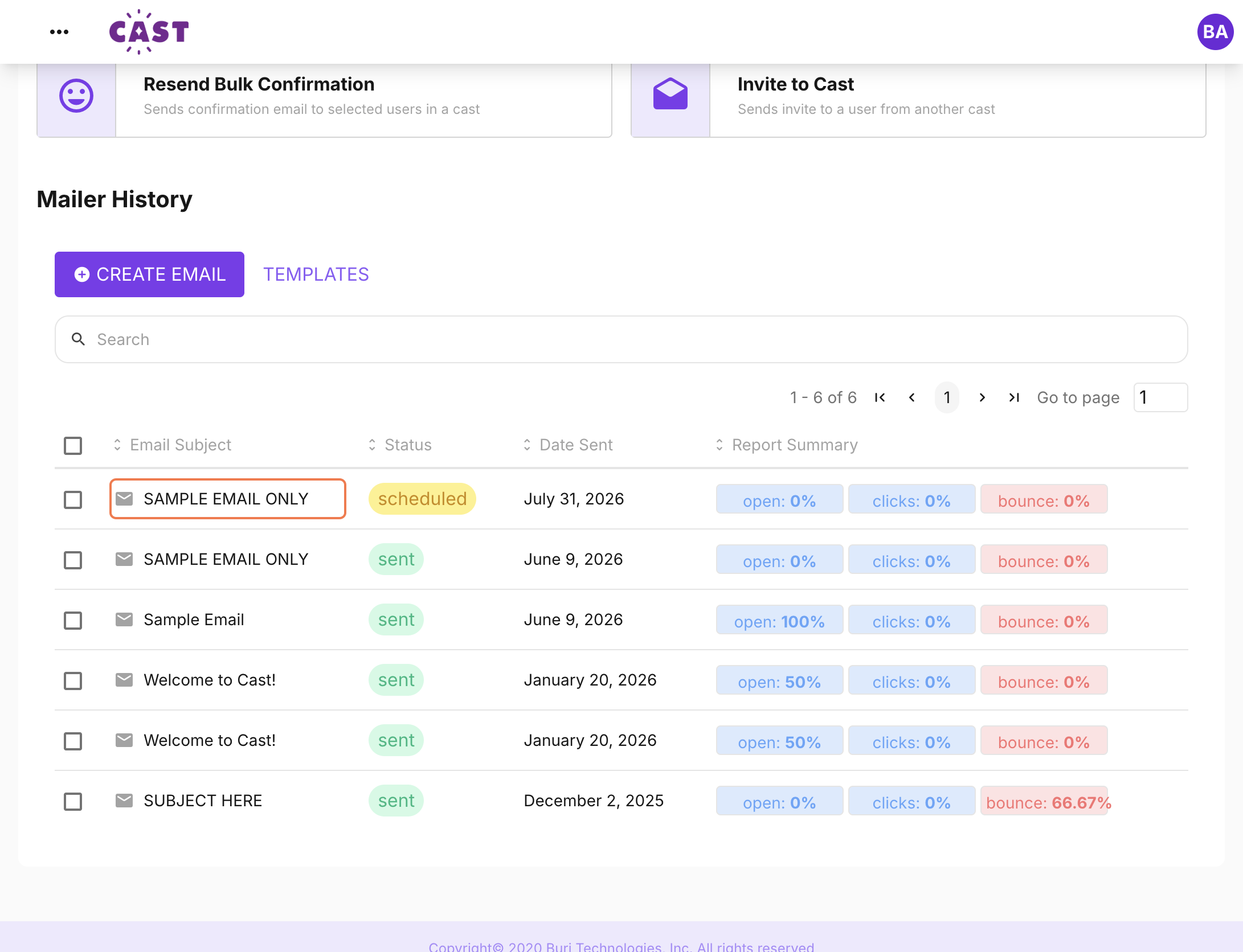Open the TEMPLATES tab

coord(316,274)
